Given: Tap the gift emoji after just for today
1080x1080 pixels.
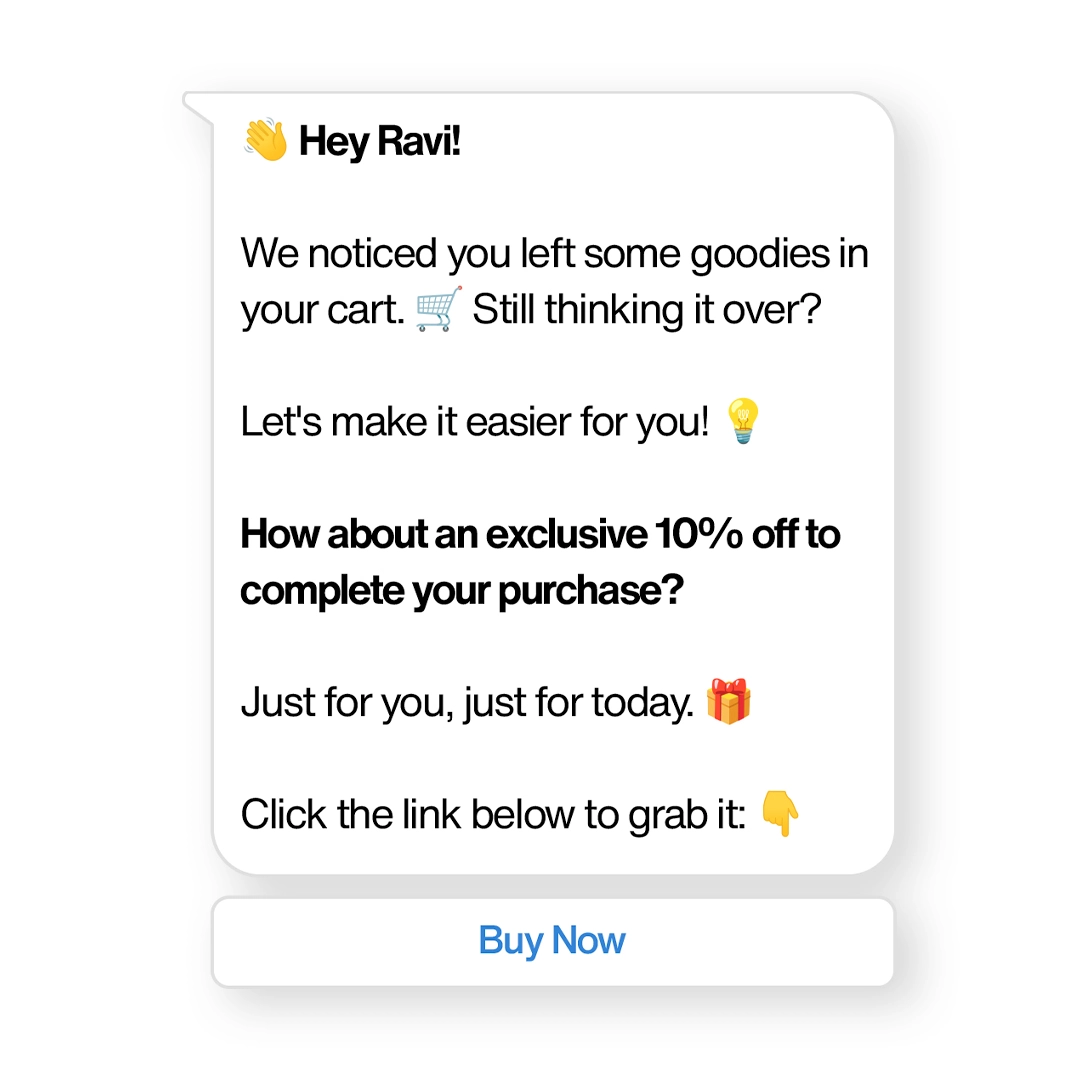Looking at the screenshot, I should (729, 701).
